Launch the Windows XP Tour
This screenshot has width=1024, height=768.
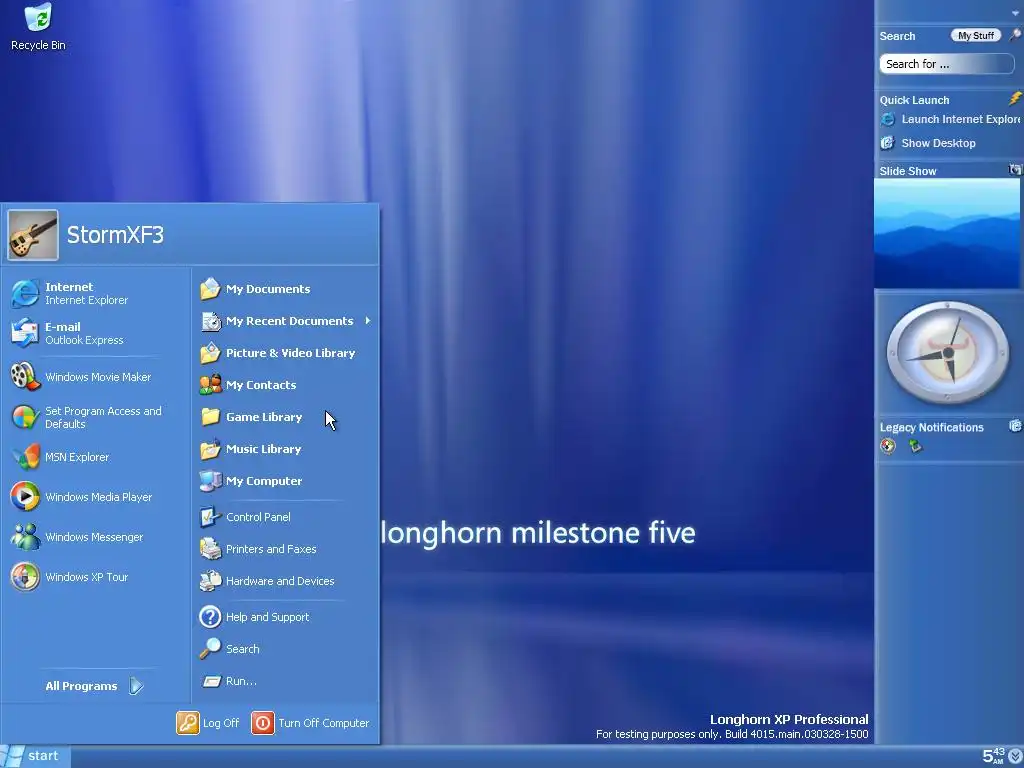coord(69,577)
